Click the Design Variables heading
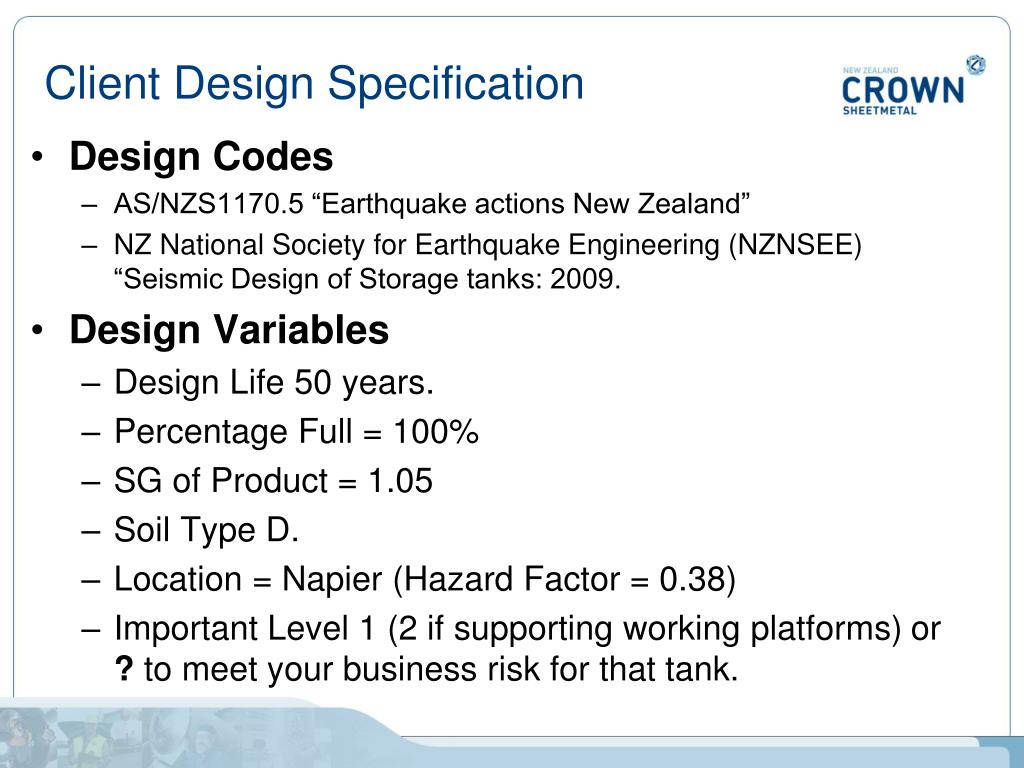The width and height of the screenshot is (1024, 768). click(x=229, y=329)
